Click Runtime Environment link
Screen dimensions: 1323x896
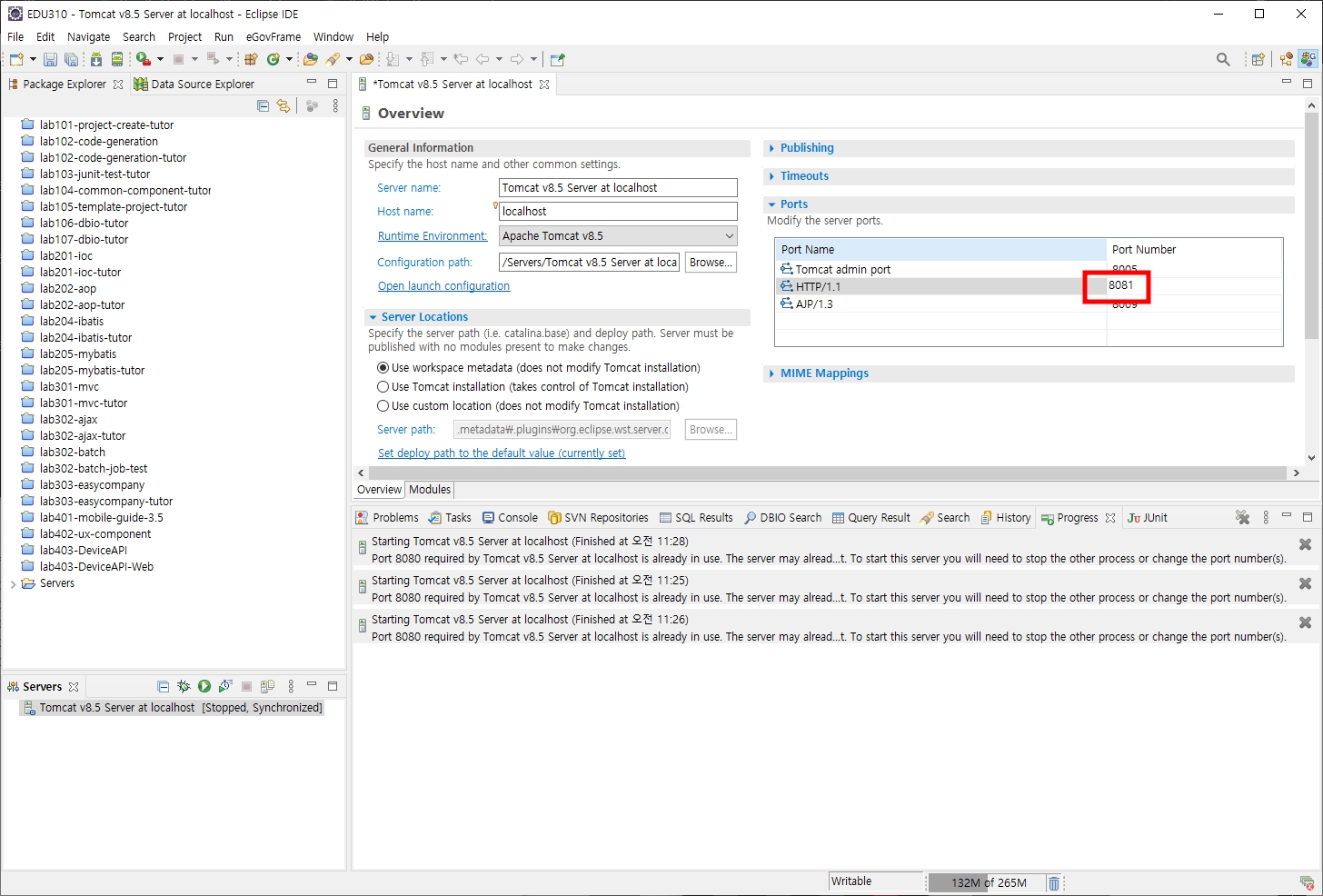pyautogui.click(x=433, y=236)
